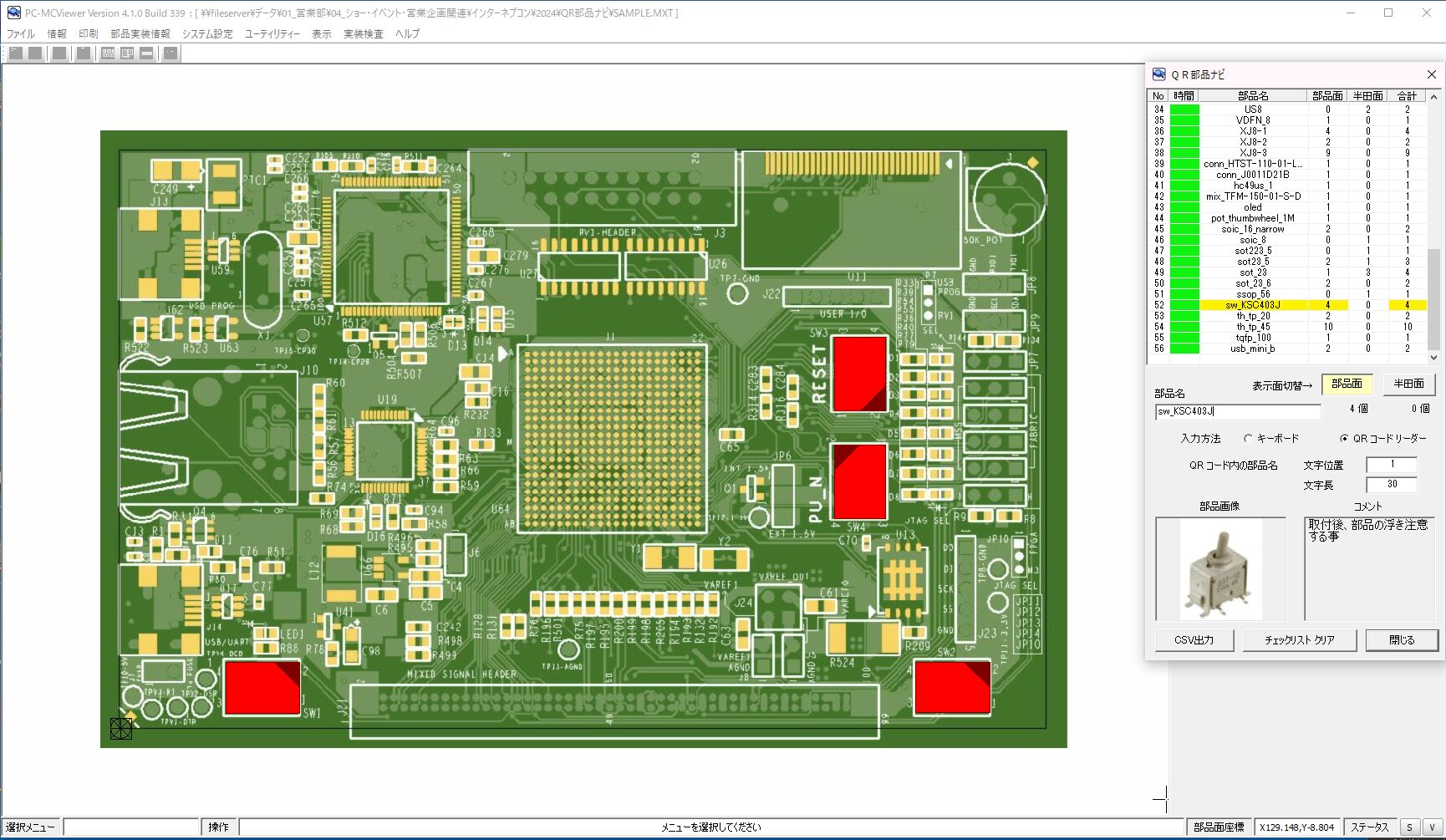
Task: Click the first icon in the toolbar
Action: point(16,53)
